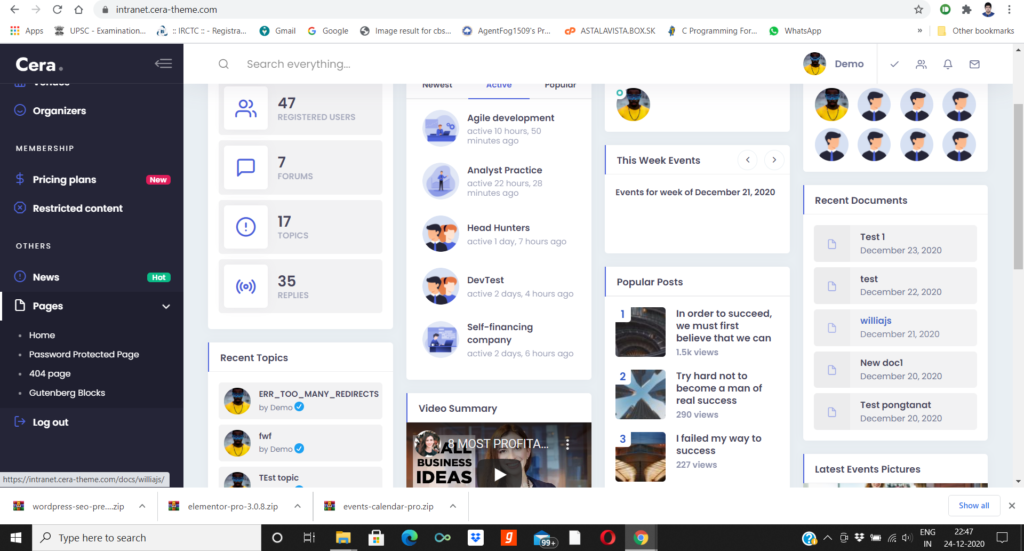This screenshot has width=1024, height=551.
Task: Open Password Protected Page in sidebar
Action: (x=84, y=354)
